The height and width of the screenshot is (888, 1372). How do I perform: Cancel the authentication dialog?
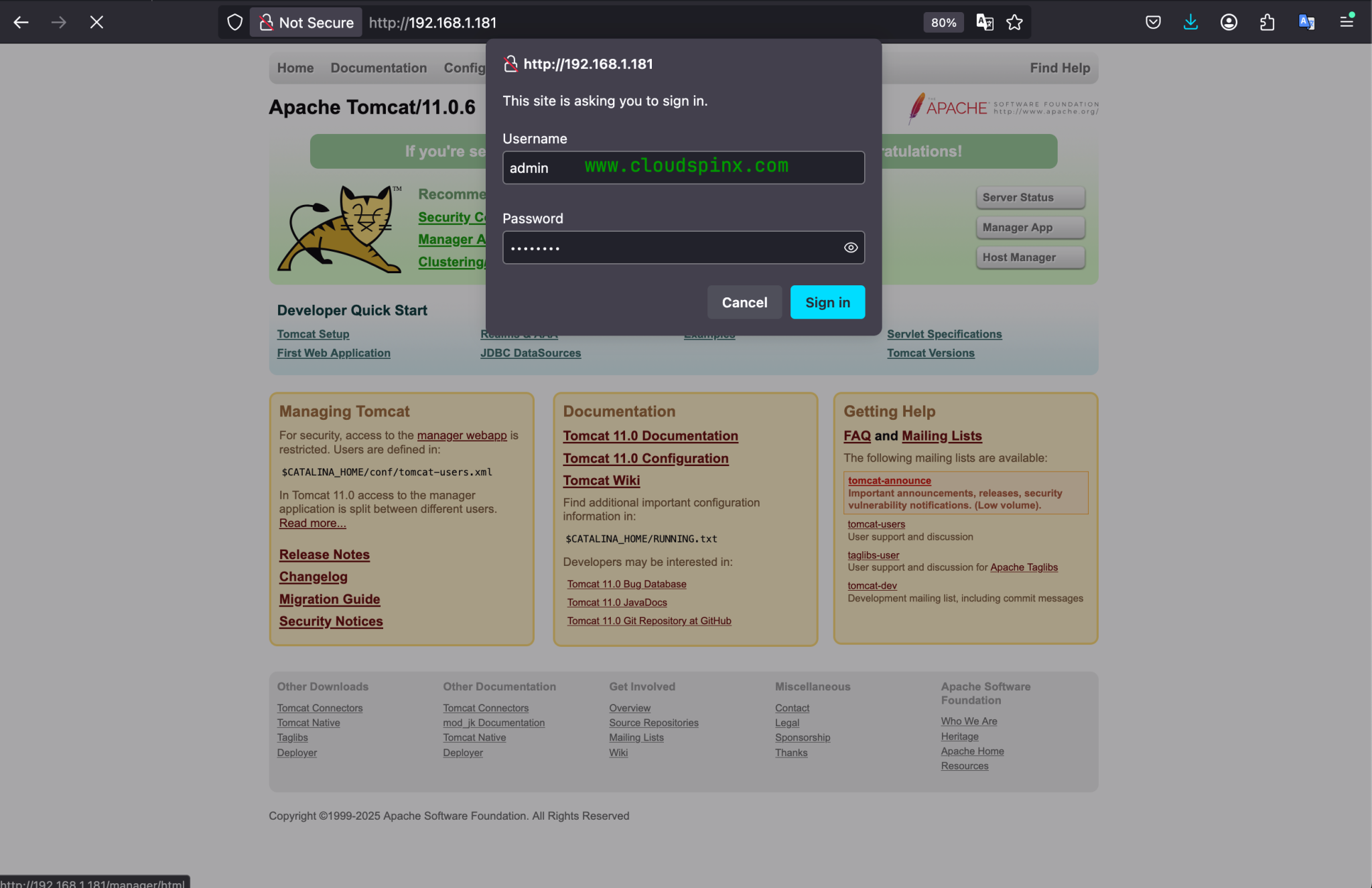click(x=744, y=302)
